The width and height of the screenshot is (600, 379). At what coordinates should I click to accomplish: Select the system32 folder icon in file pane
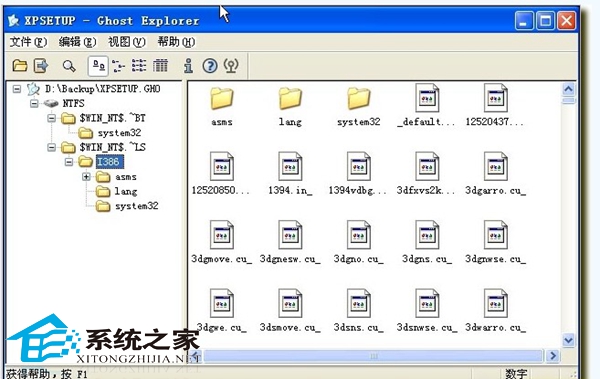(359, 99)
